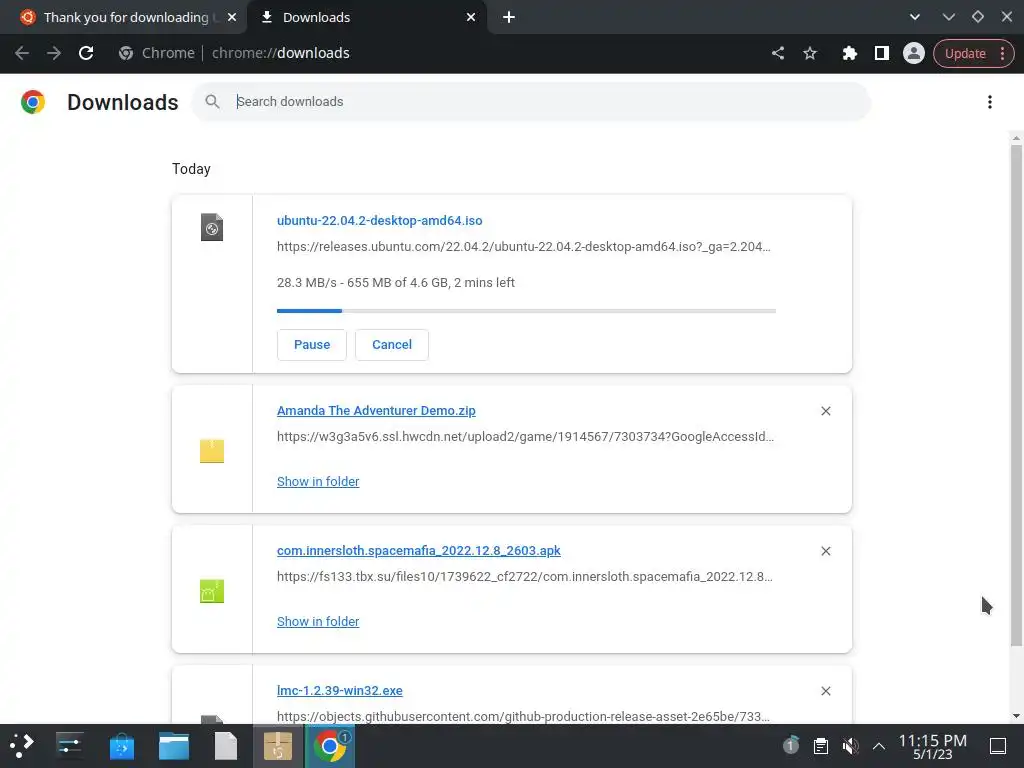Open the Discover software store icon
Viewport: 1024px width, 768px height.
click(x=121, y=746)
